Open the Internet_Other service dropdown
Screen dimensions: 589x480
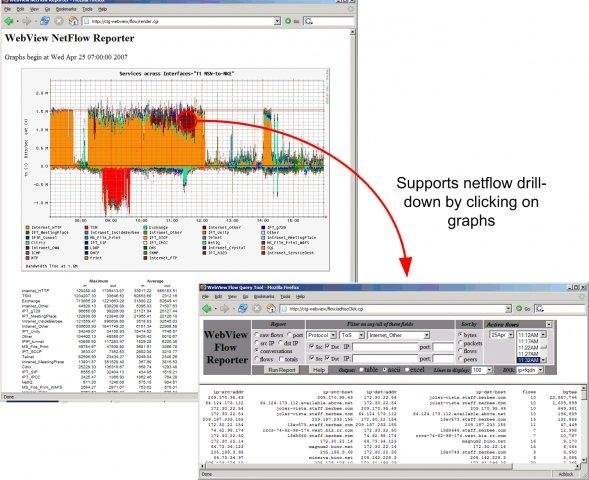[x=399, y=335]
